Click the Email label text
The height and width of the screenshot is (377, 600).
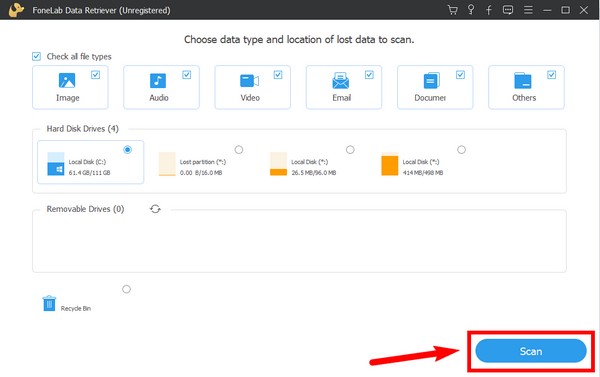click(x=341, y=98)
